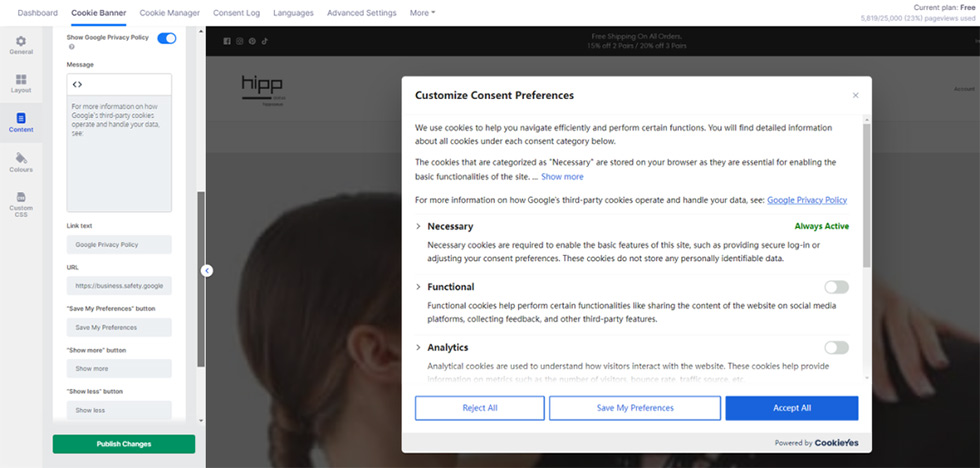Click the green Publish Changes button
The height and width of the screenshot is (468, 980).
[x=124, y=443]
